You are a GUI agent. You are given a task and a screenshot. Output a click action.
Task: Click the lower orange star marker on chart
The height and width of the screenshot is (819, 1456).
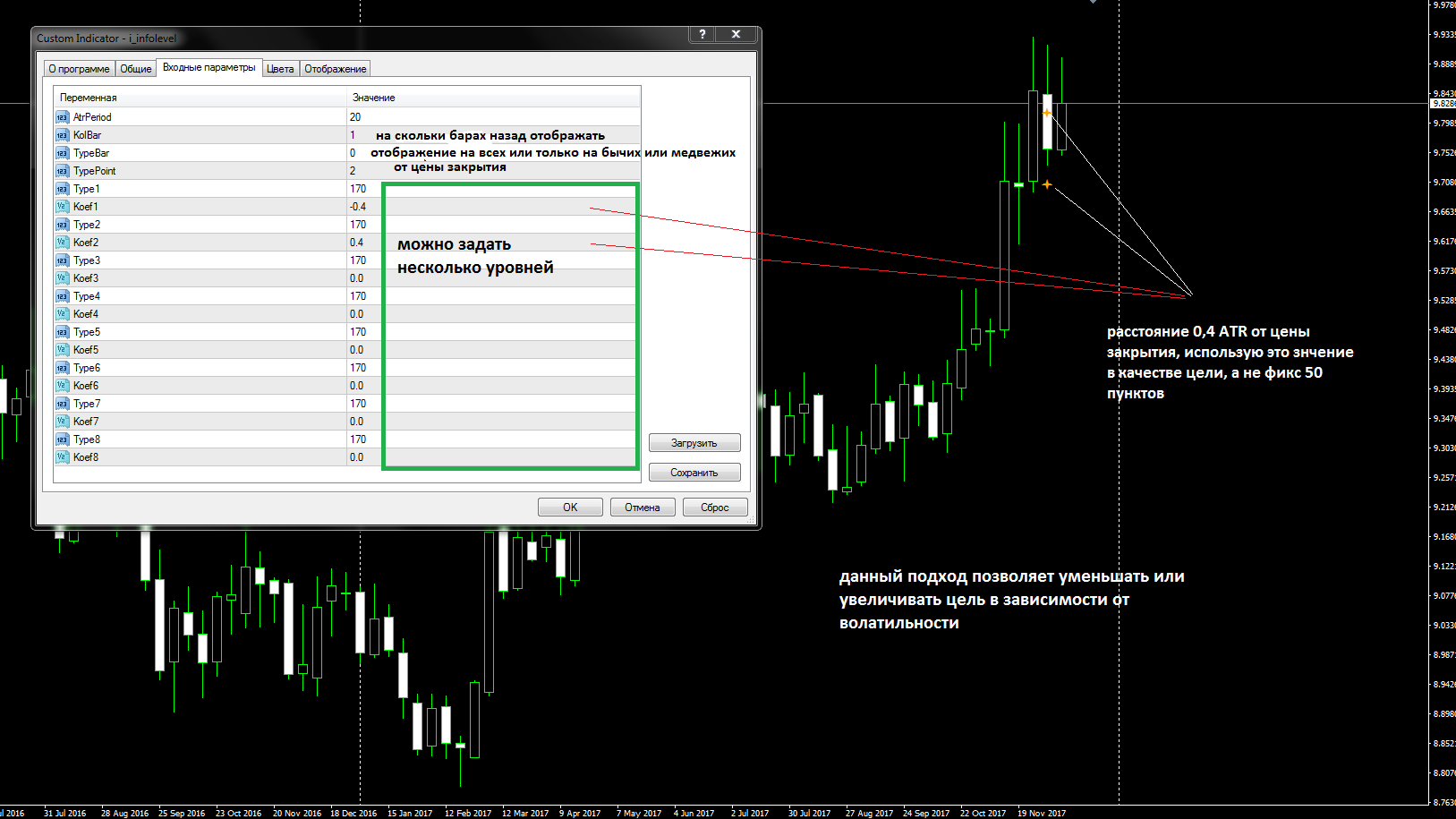[1047, 184]
